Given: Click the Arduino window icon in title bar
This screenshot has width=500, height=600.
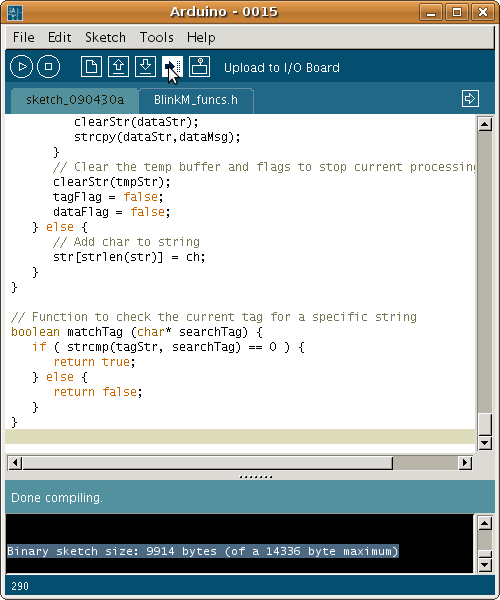Looking at the screenshot, I should tap(15, 13).
